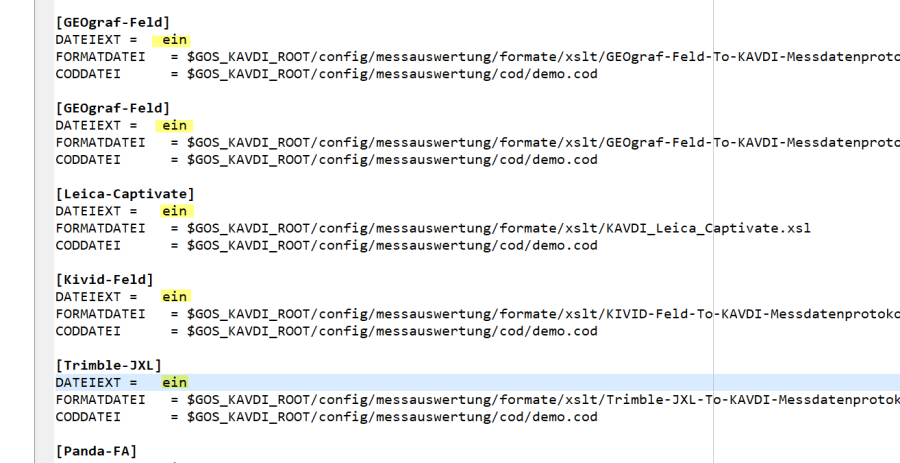This screenshot has width=900, height=463.
Task: Click DATEIEXT key under Trimble-JXL
Action: 88,383
